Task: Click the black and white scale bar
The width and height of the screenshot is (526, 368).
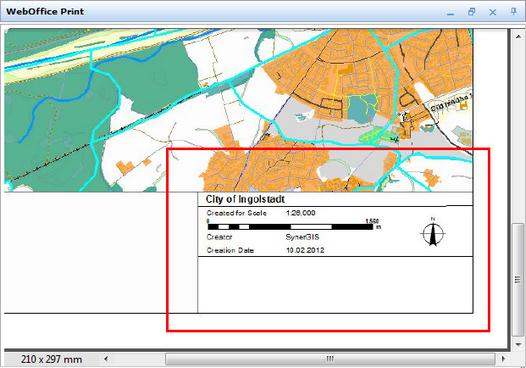Action: 290,227
